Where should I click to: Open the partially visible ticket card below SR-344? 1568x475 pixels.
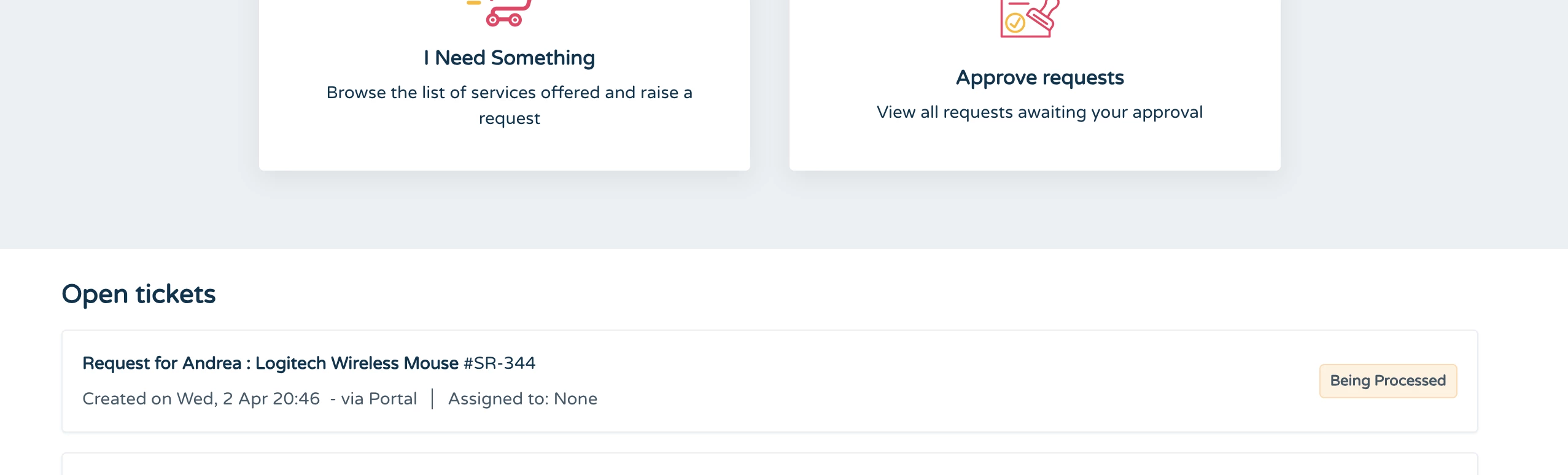769,464
